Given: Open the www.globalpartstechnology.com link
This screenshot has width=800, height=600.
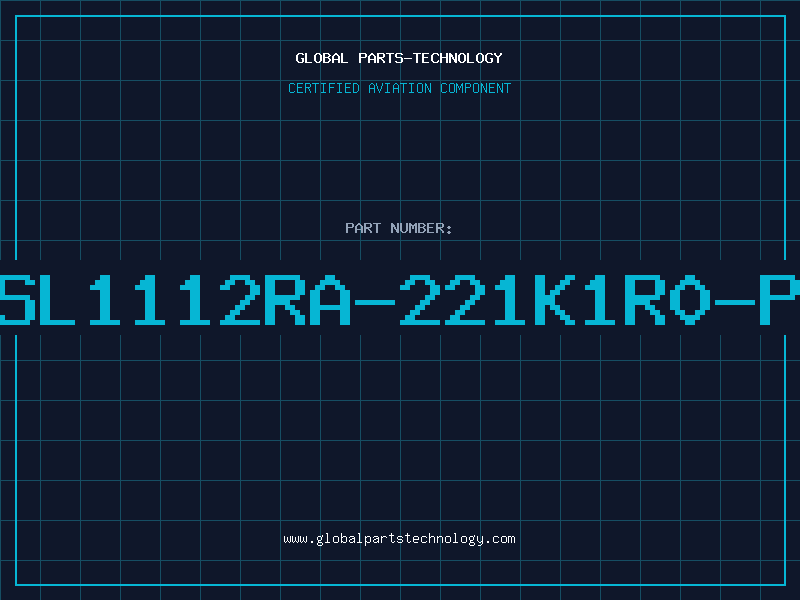Looking at the screenshot, I should pyautogui.click(x=399, y=539).
